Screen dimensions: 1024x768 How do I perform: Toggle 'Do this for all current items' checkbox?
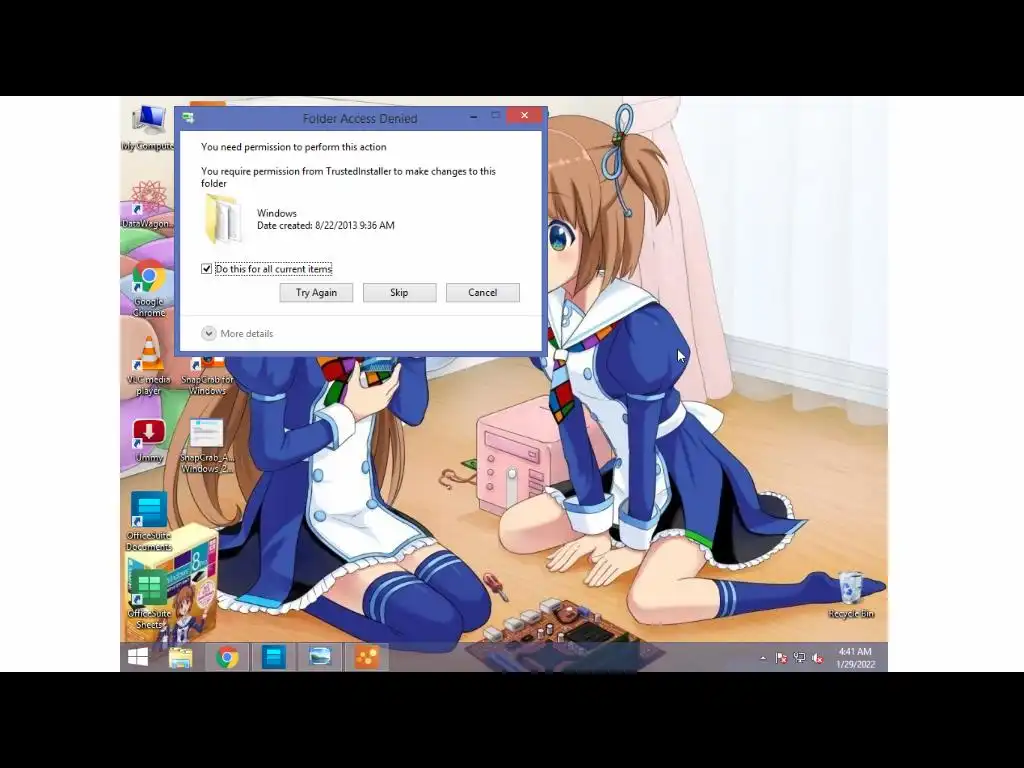click(x=206, y=269)
